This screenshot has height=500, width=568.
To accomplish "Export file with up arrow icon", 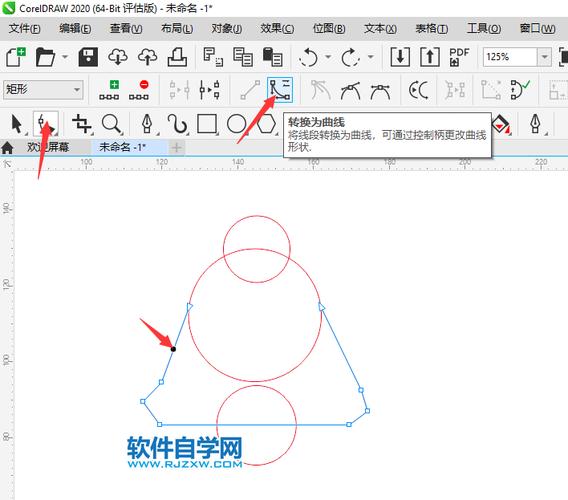I will pyautogui.click(x=430, y=57).
